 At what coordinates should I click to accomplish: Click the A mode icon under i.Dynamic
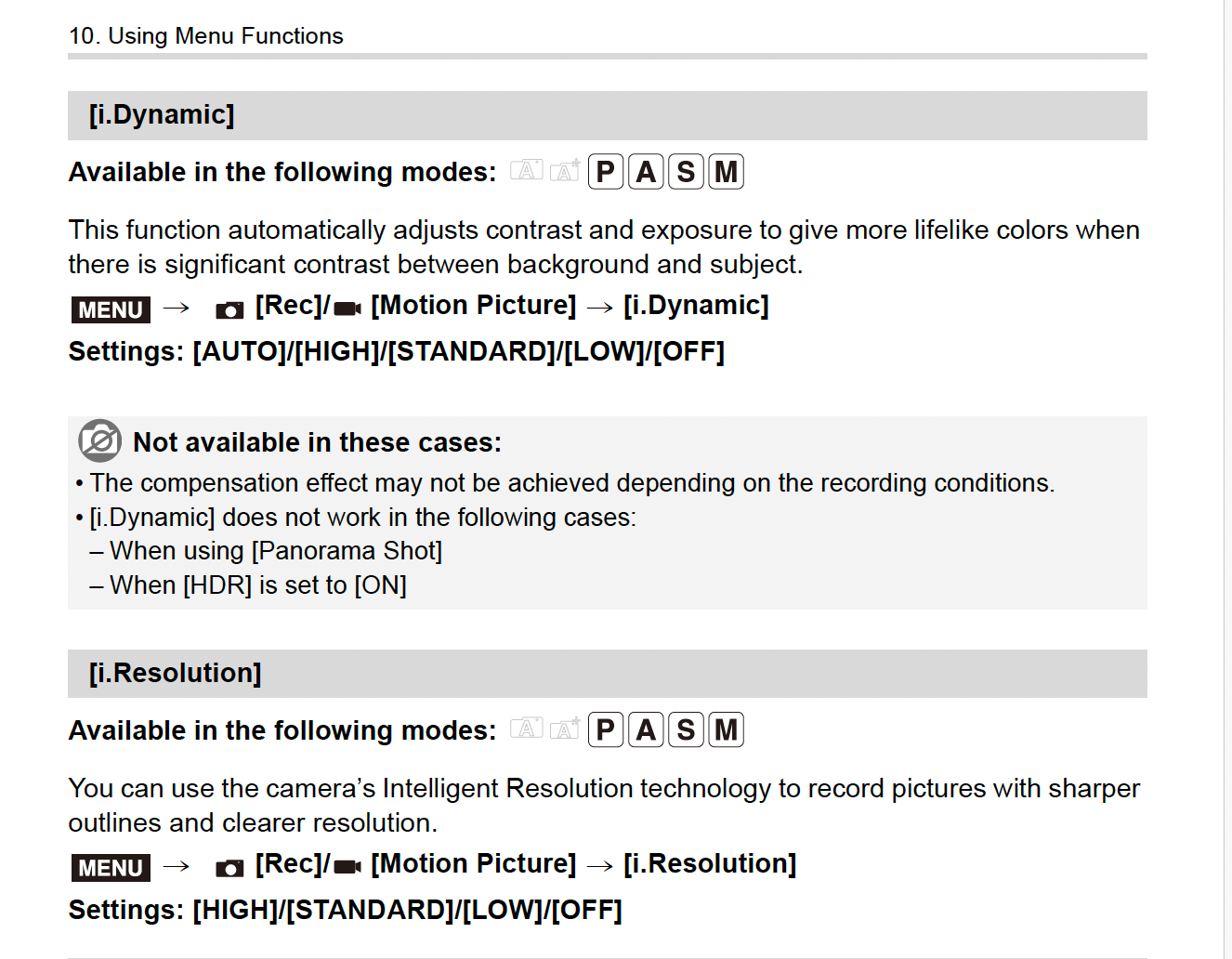646,172
